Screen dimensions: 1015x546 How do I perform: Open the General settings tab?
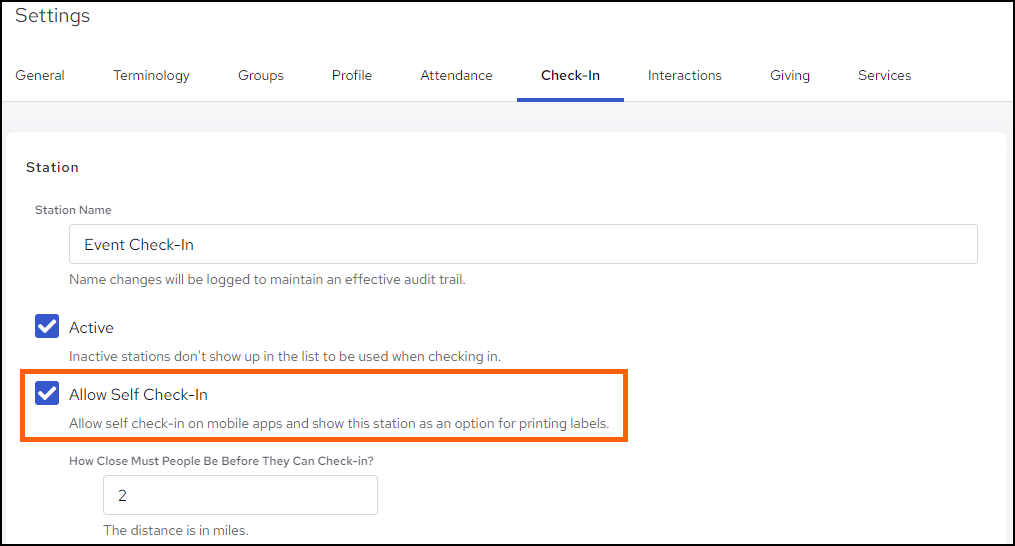(40, 75)
